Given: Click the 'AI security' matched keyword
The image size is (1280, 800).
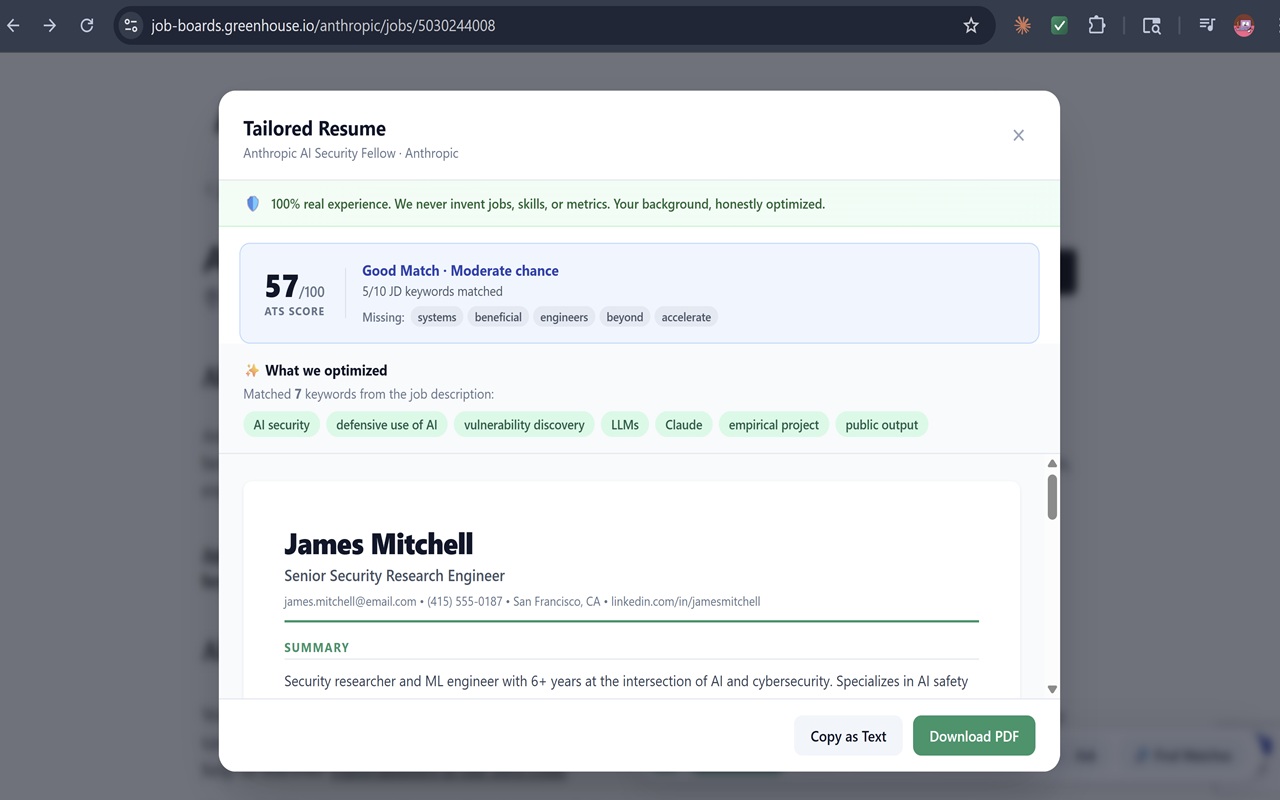Looking at the screenshot, I should (281, 425).
